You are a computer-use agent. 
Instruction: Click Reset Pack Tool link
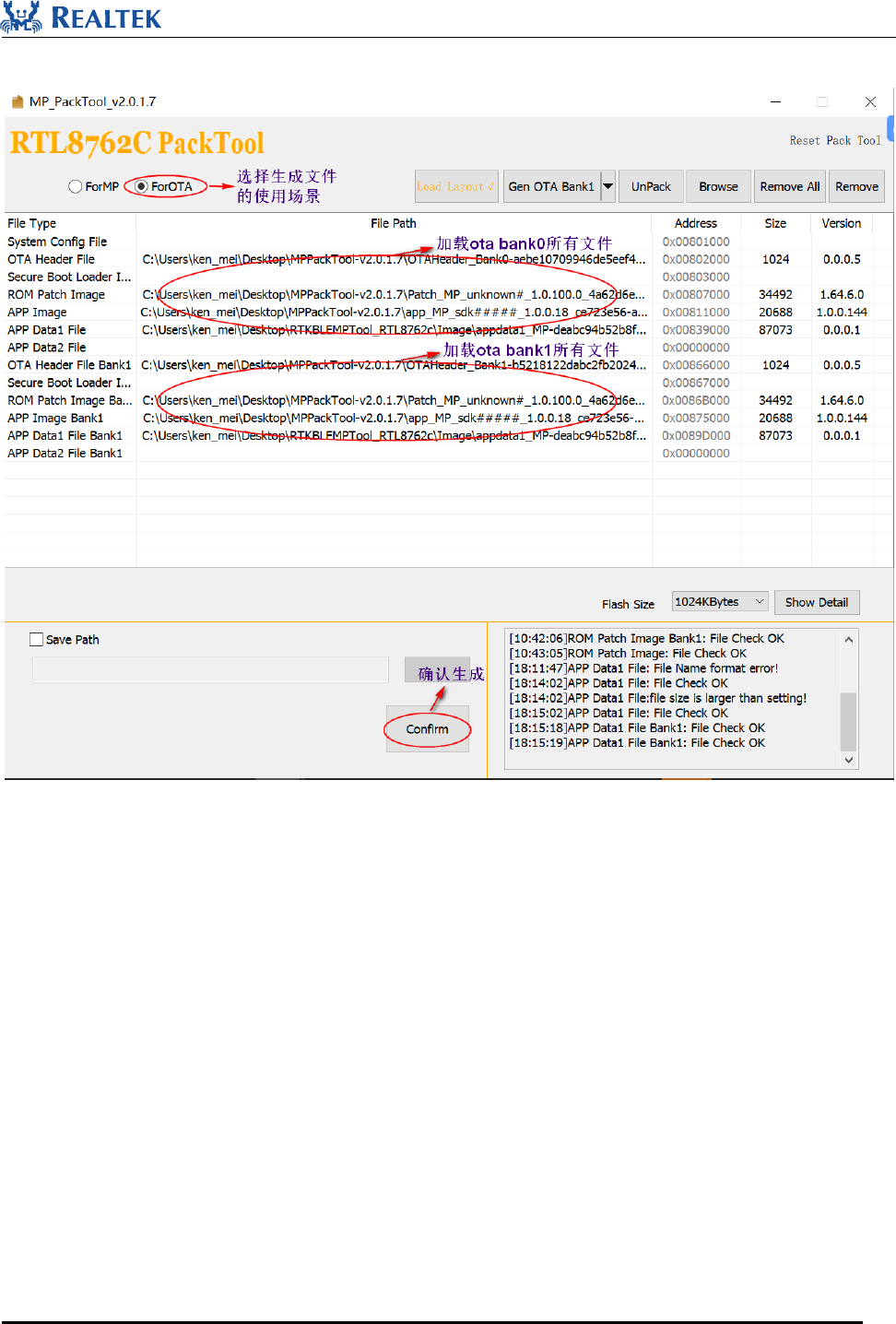click(x=835, y=141)
